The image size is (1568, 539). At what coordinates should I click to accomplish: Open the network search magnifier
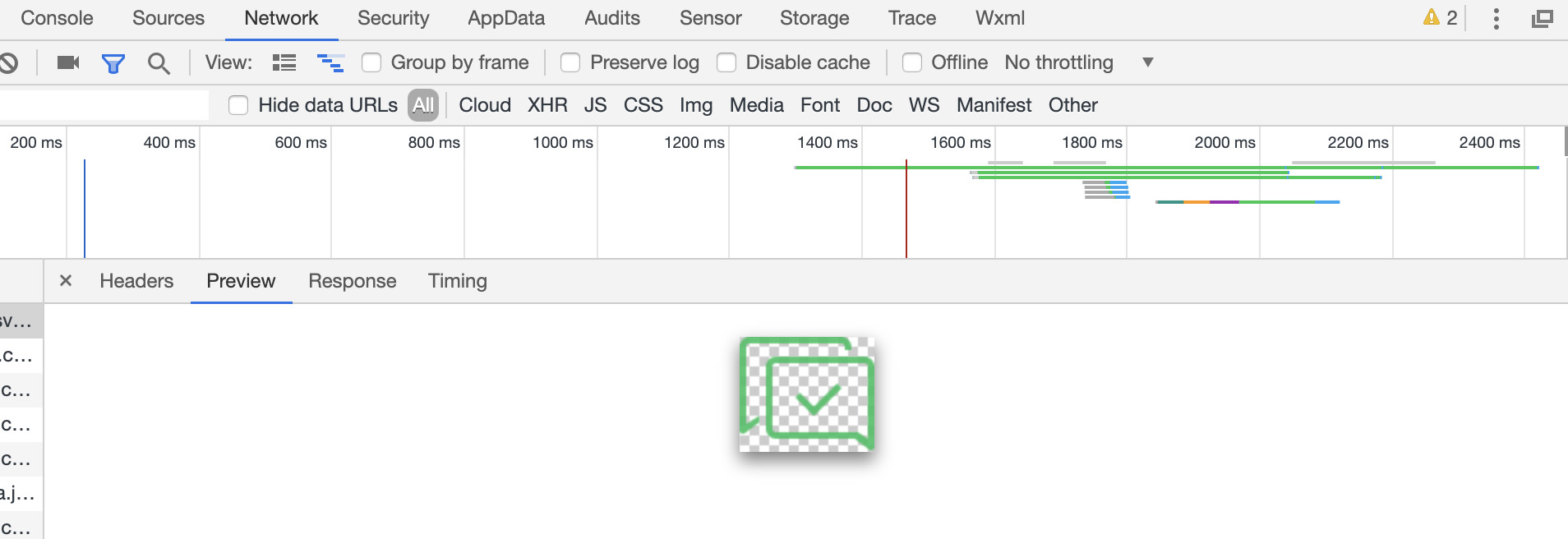tap(159, 63)
